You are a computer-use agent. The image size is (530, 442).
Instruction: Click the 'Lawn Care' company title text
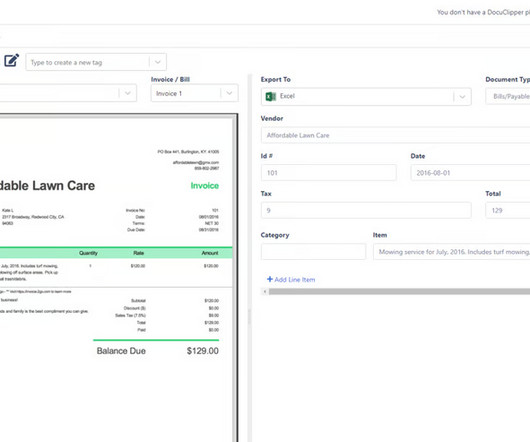tap(64, 186)
